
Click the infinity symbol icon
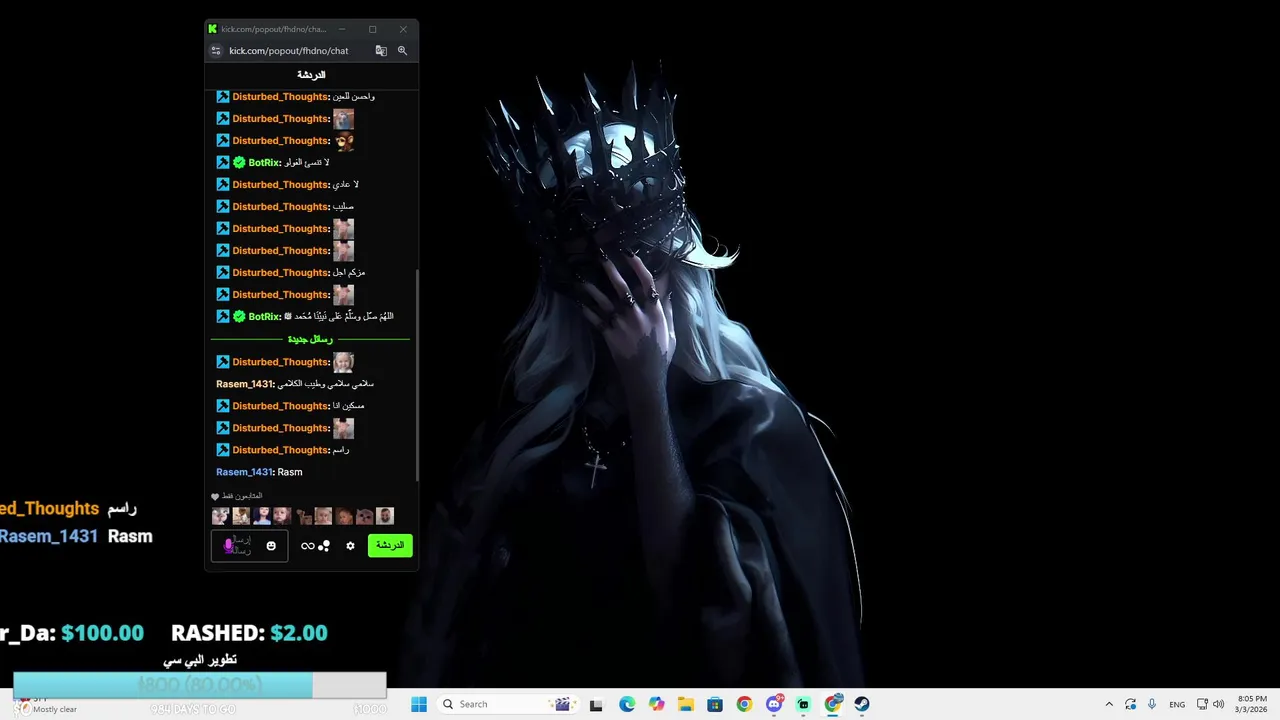(307, 546)
